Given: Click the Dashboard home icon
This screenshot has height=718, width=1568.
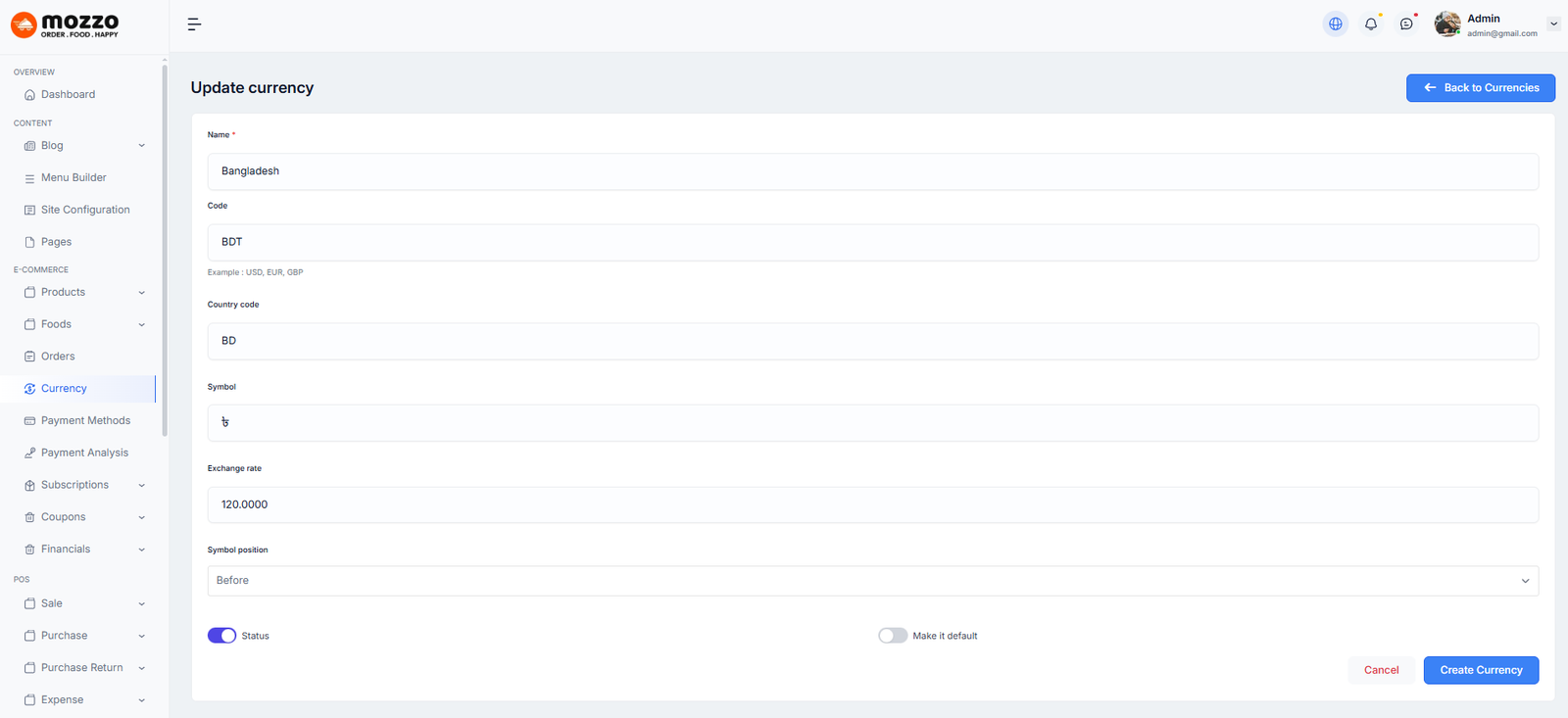Looking at the screenshot, I should tap(29, 95).
